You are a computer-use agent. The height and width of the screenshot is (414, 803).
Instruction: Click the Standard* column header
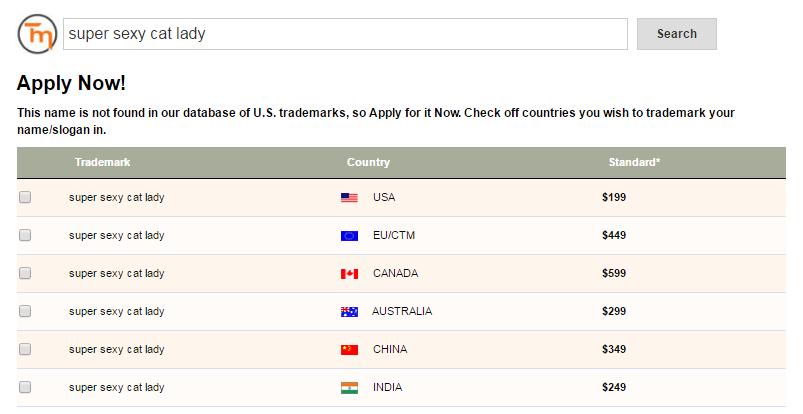click(634, 162)
